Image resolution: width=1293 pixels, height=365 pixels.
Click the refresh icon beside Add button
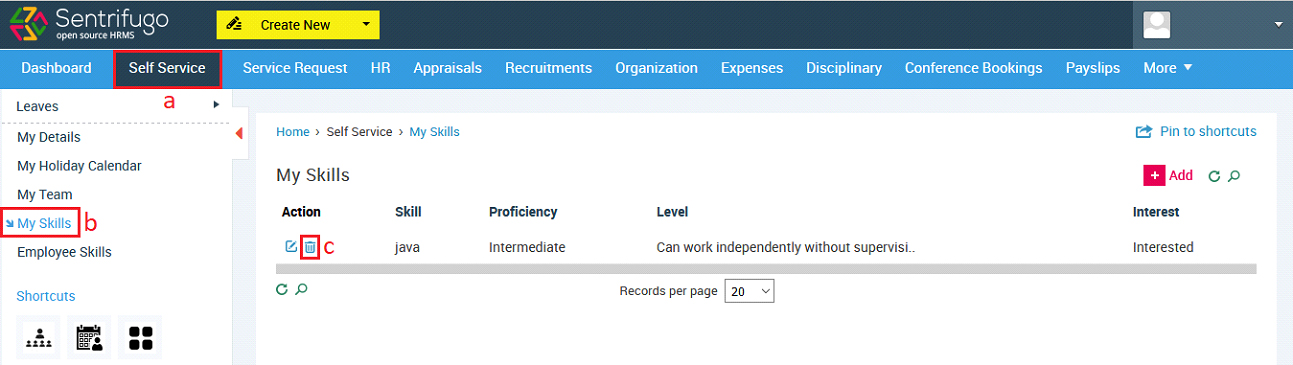[1215, 176]
